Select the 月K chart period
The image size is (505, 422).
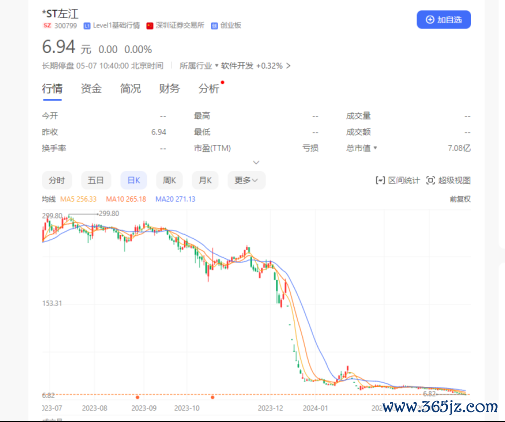(x=205, y=180)
